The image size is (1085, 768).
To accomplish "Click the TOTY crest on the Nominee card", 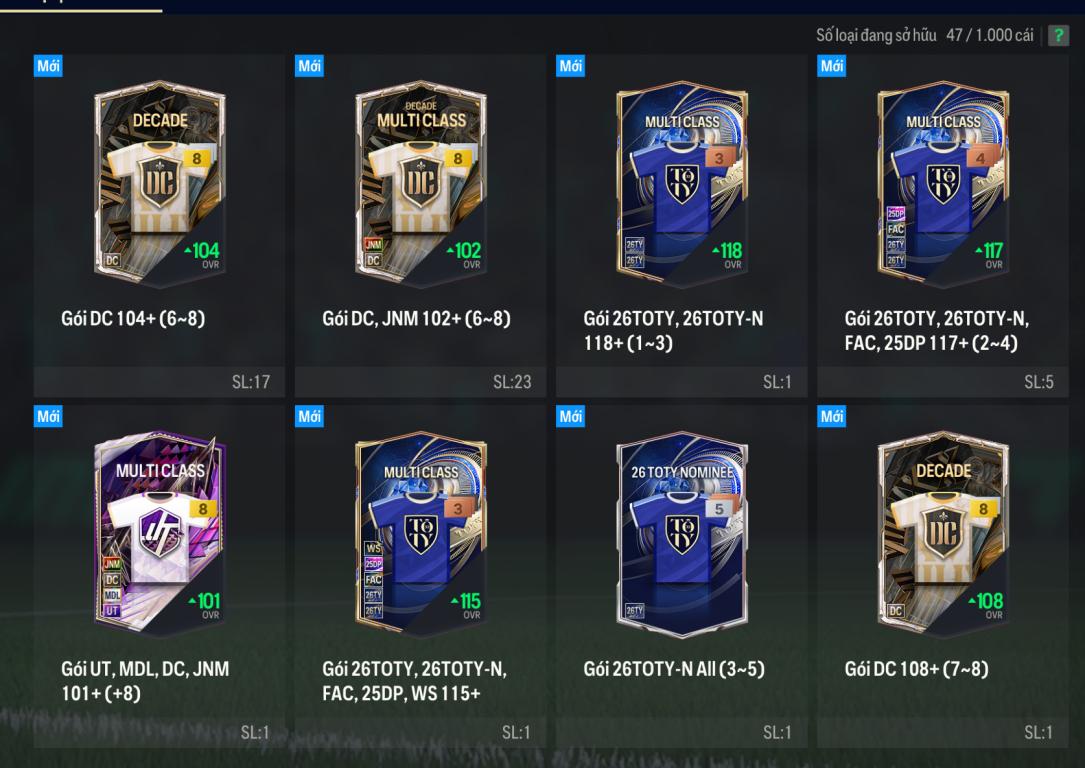I will [x=682, y=534].
